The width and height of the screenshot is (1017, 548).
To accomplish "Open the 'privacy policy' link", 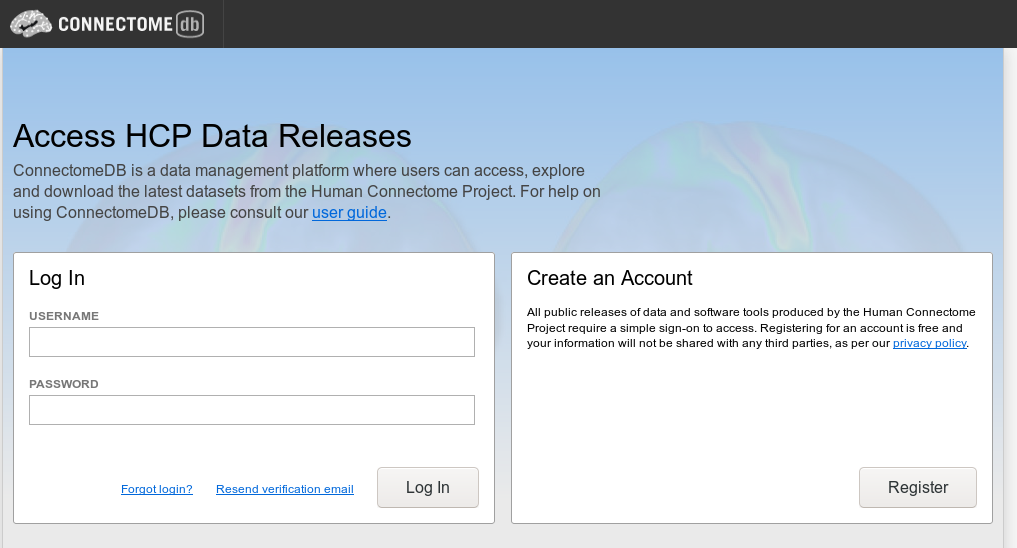I will coord(929,343).
